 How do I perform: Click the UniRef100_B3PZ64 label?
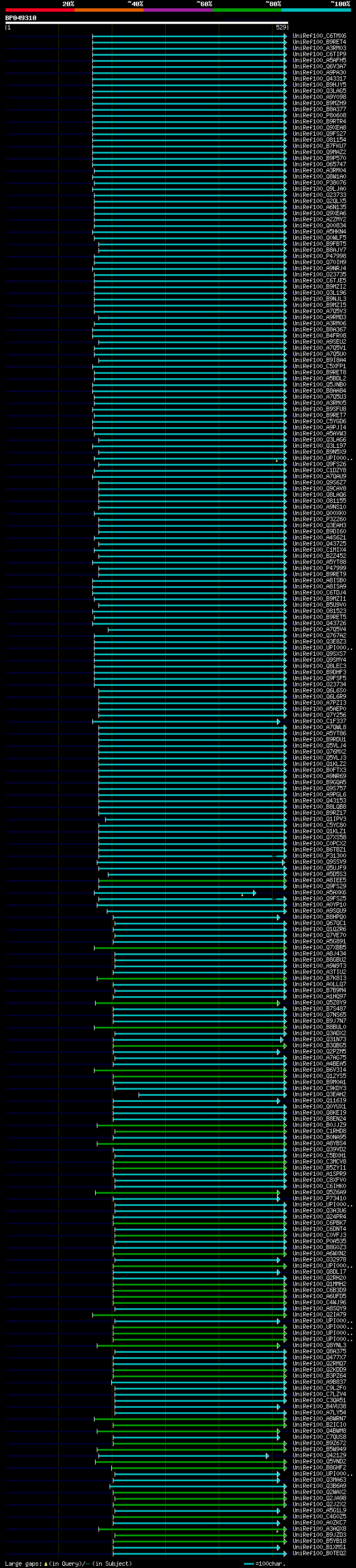[x=319, y=1376]
